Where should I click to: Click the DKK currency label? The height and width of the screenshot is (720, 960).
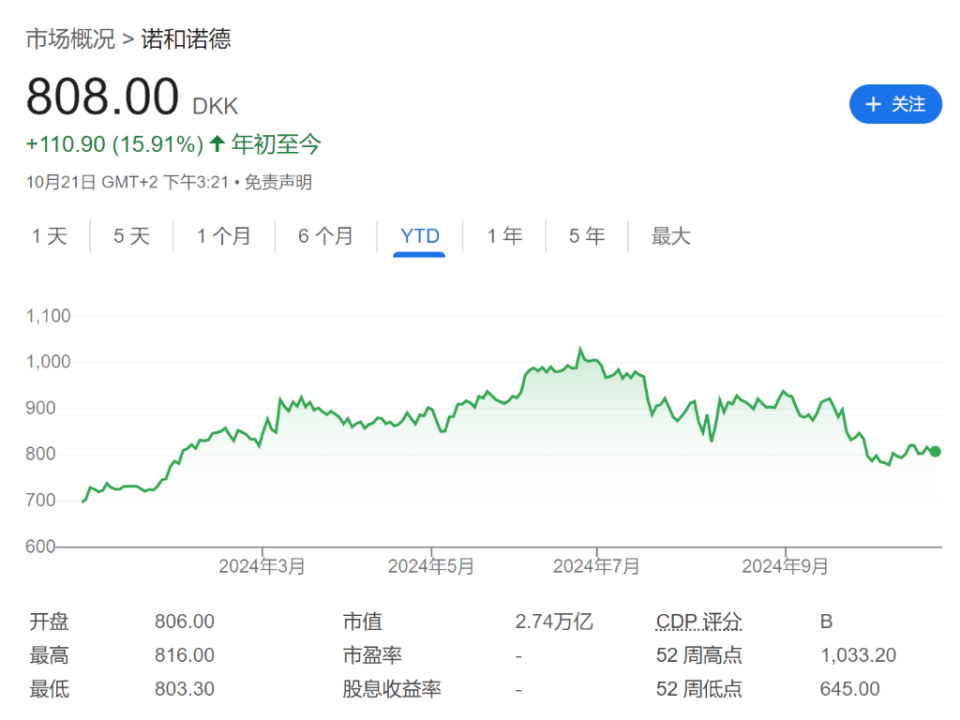pos(215,107)
